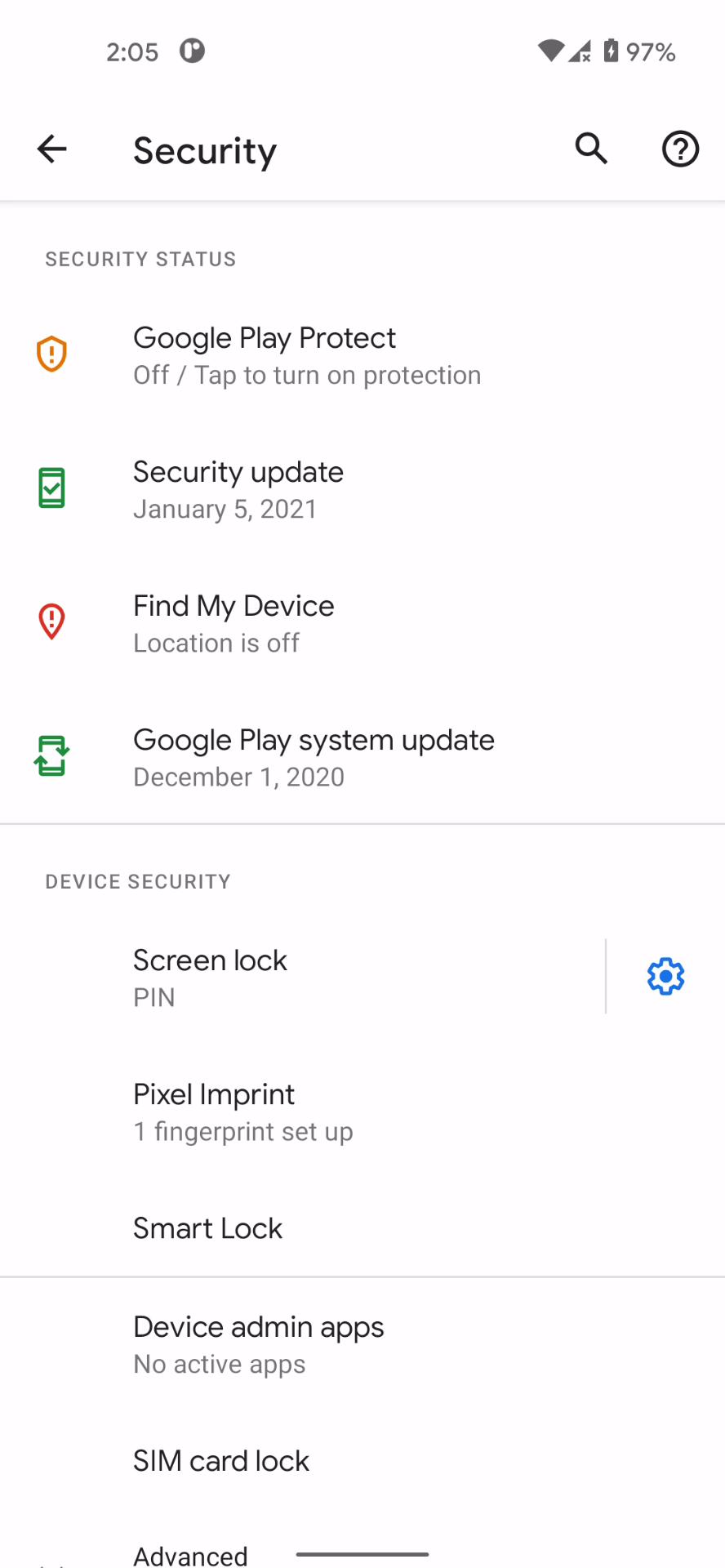The height and width of the screenshot is (1568, 725).
Task: Open the Google Play Protect shield icon
Action: tap(51, 353)
